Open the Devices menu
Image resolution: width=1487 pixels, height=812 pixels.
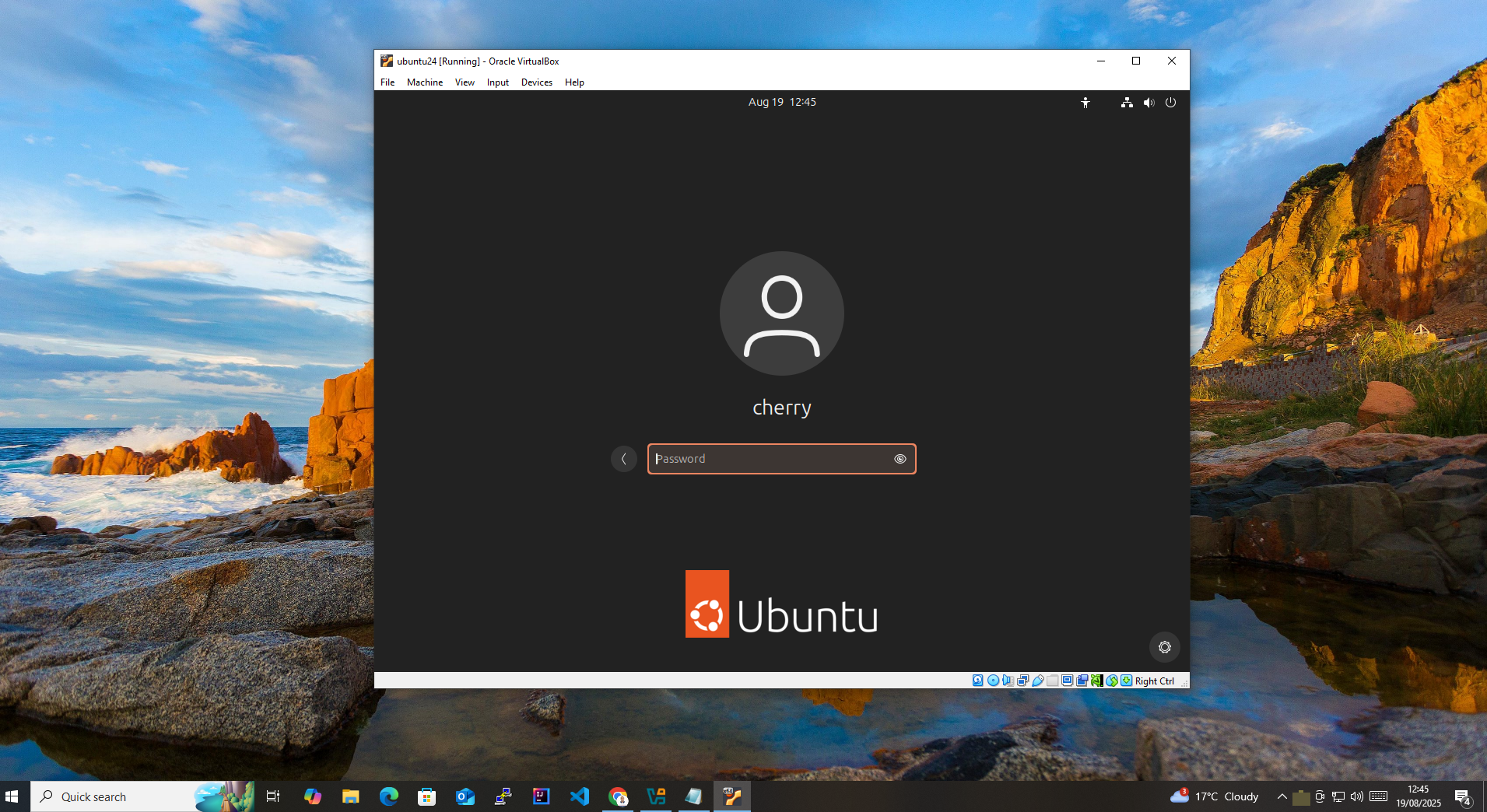[536, 82]
